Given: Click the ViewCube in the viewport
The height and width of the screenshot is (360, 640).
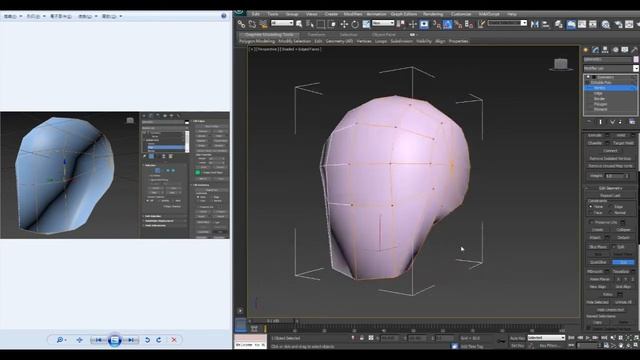Looking at the screenshot, I should 561,64.
